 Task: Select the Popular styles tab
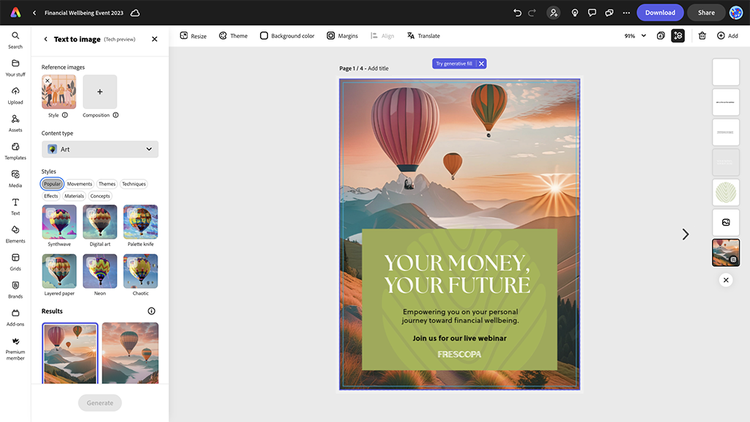click(x=52, y=184)
